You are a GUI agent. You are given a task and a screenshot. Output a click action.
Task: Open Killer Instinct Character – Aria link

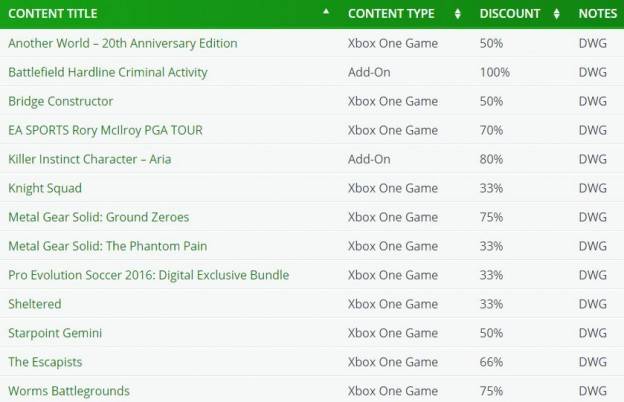click(x=90, y=159)
